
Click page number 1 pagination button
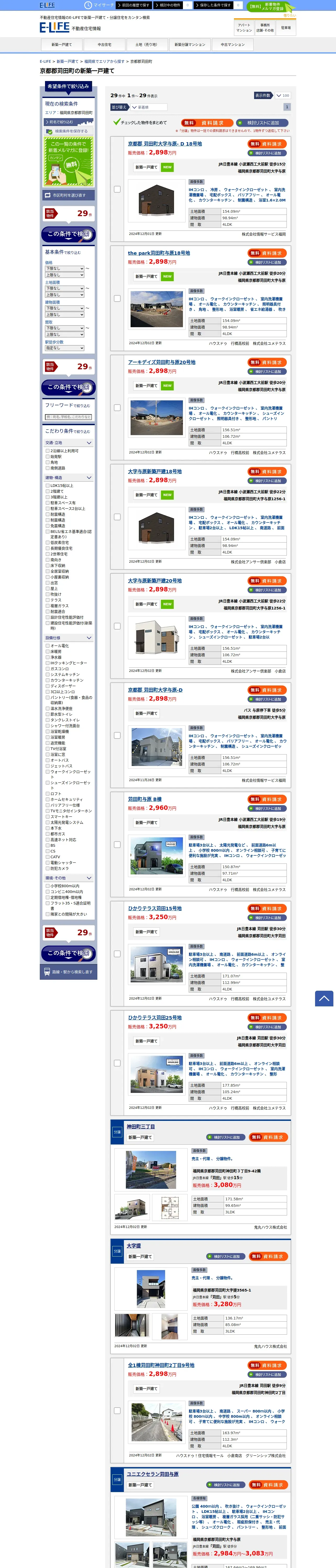coord(287,107)
